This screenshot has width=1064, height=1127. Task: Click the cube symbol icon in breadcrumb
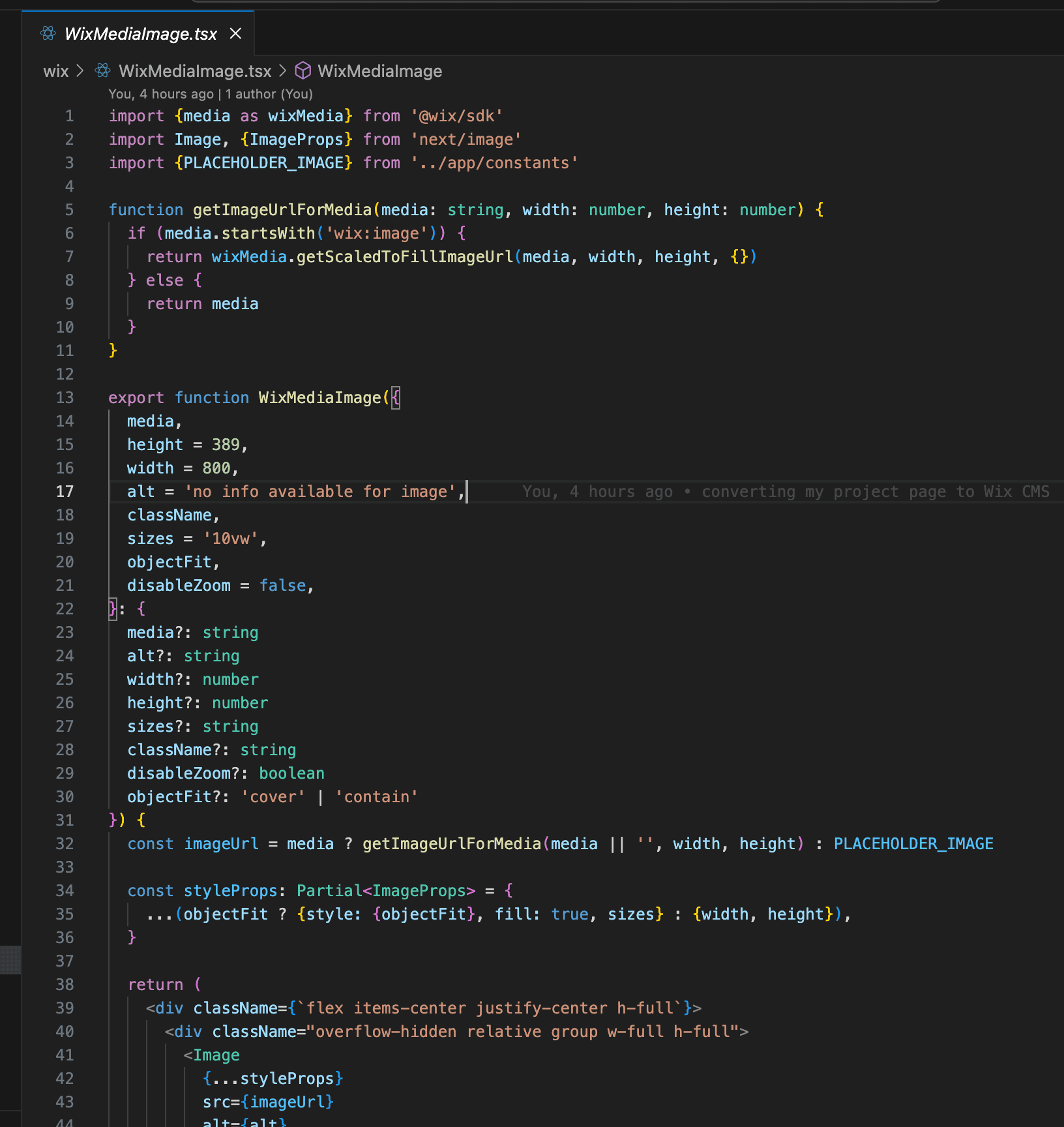tap(303, 70)
